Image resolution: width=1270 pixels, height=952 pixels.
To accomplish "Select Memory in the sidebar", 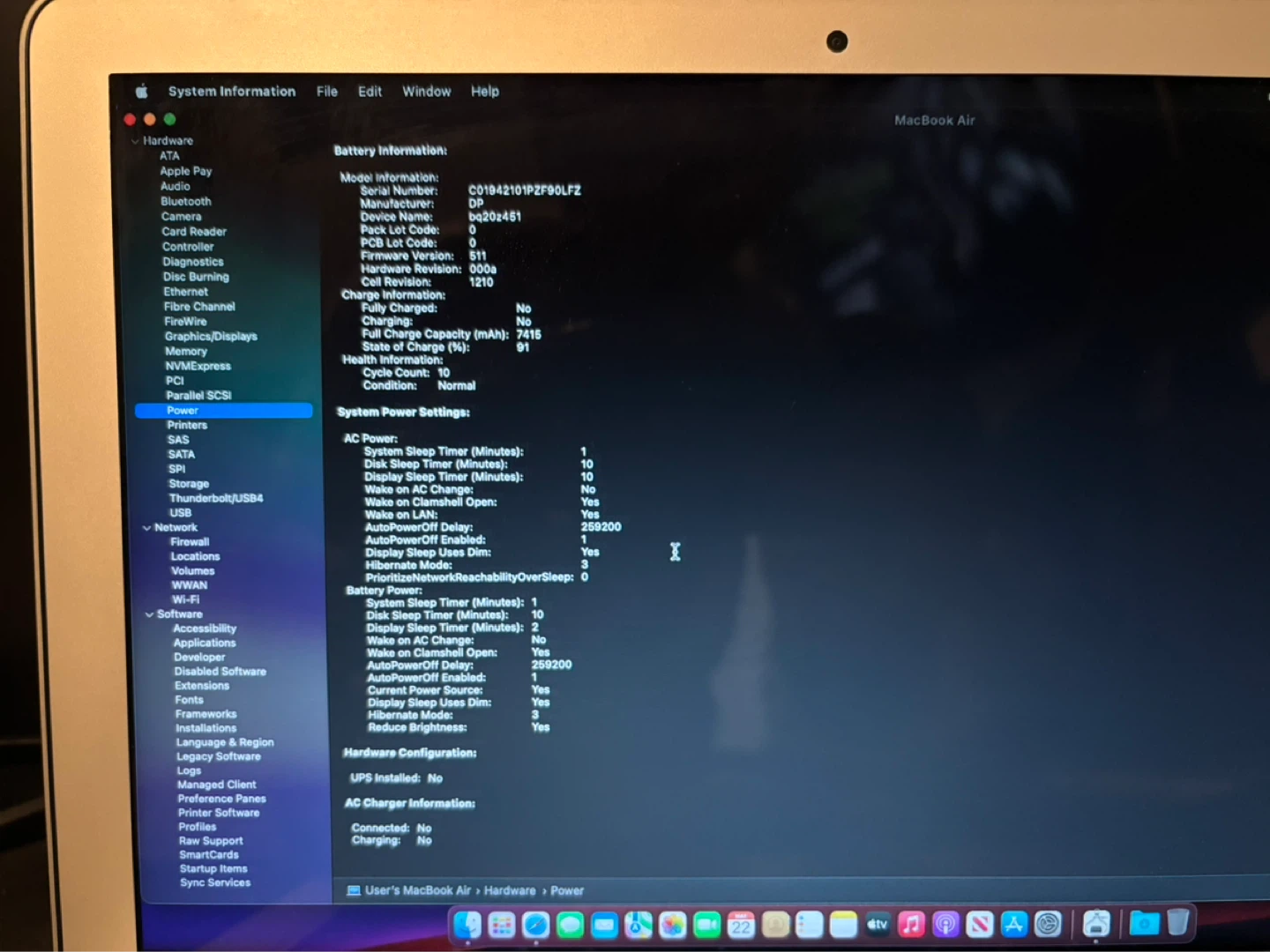I will [186, 351].
